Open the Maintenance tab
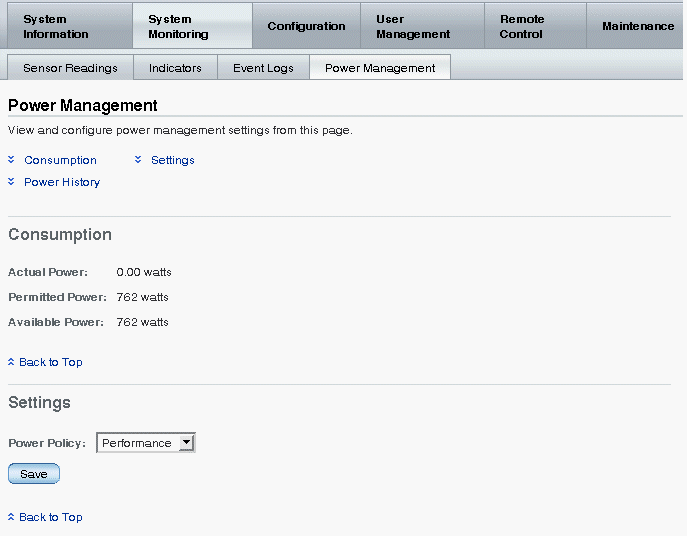Image resolution: width=687 pixels, height=536 pixels. (637, 26)
